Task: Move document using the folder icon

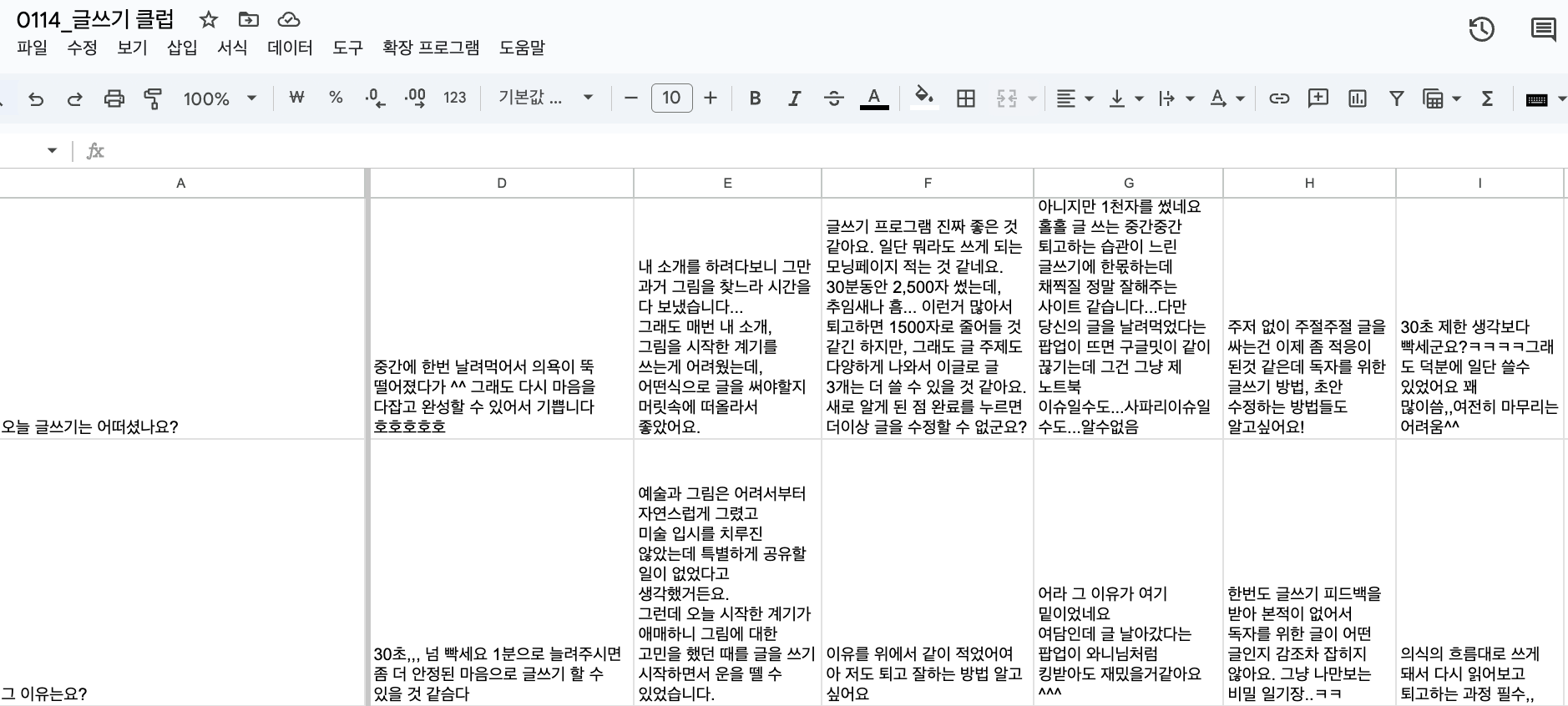Action: pyautogui.click(x=248, y=19)
